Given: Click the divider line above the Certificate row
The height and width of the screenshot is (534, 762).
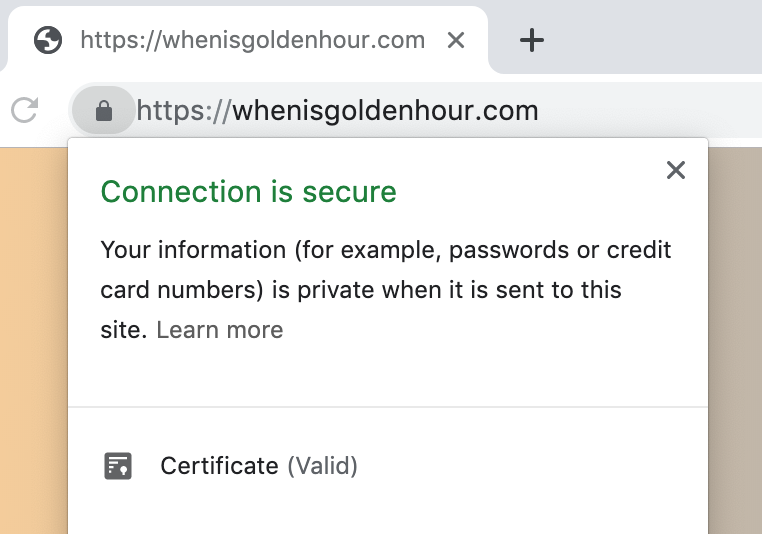Looking at the screenshot, I should (388, 407).
